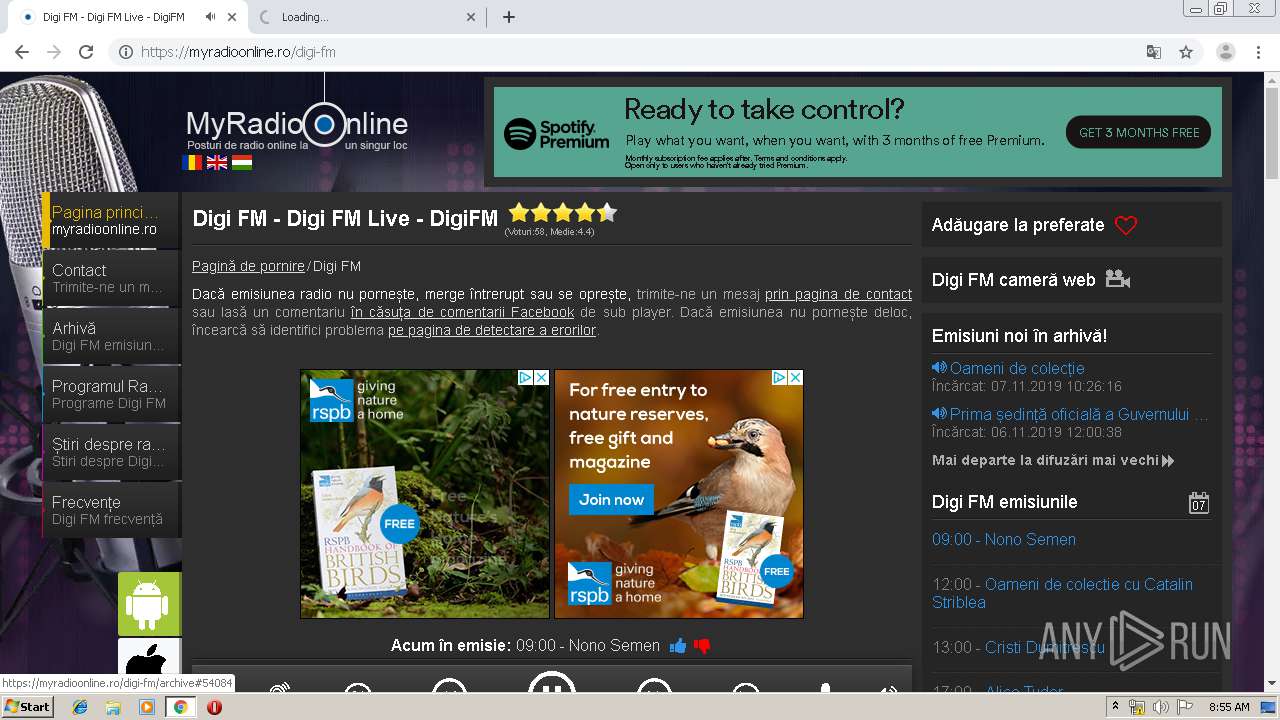Click Join now on RSPB ad
Screen dimensions: 1280x720
click(611, 499)
